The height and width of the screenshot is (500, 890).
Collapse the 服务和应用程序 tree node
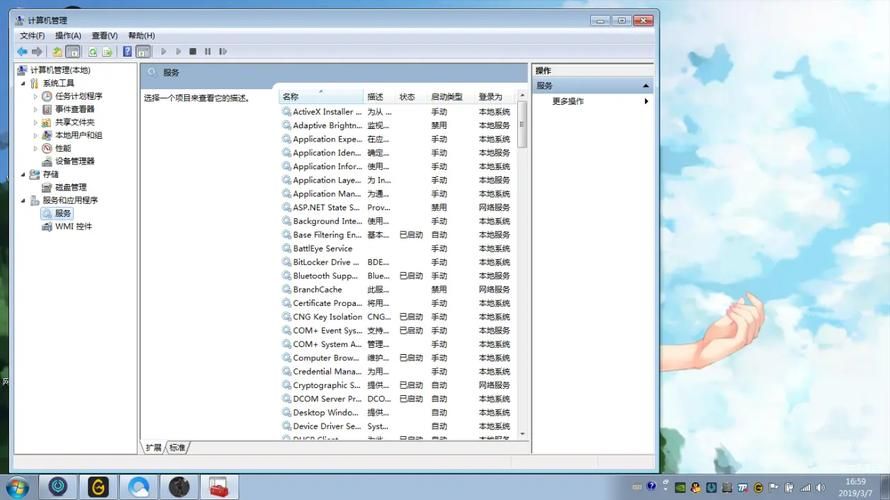coord(23,201)
